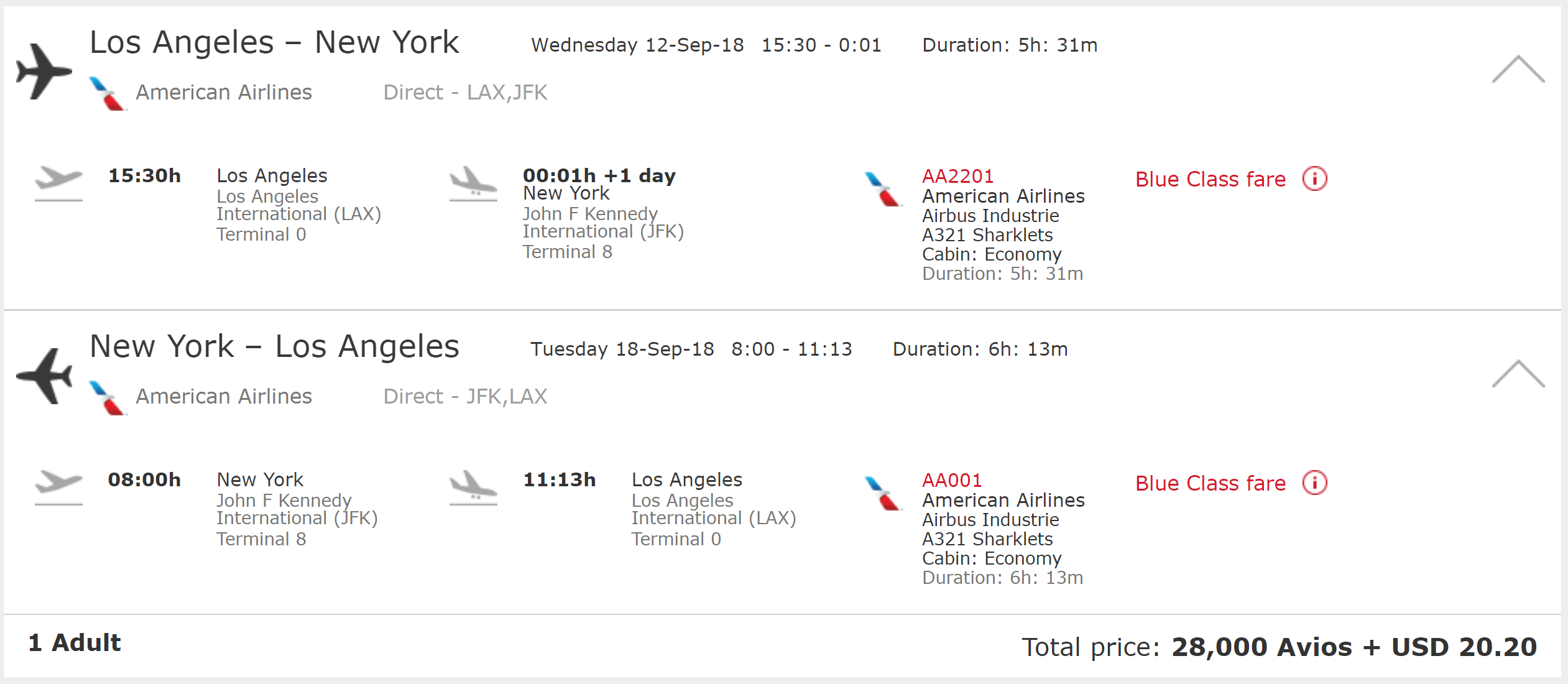The height and width of the screenshot is (684, 1568).
Task: Click the info icon beside return Blue Class fare
Action: coord(1314,483)
